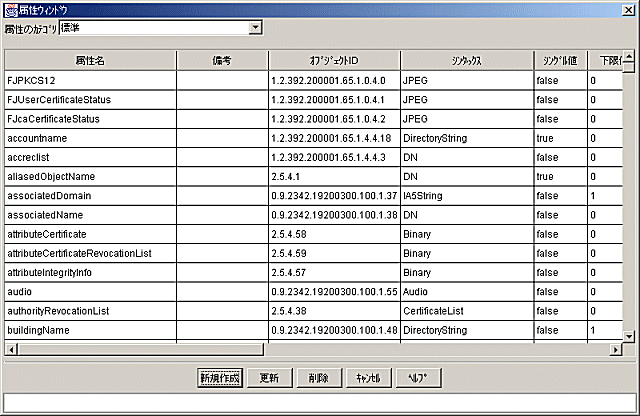
Task: Click the 新規作成 button
Action: point(220,378)
